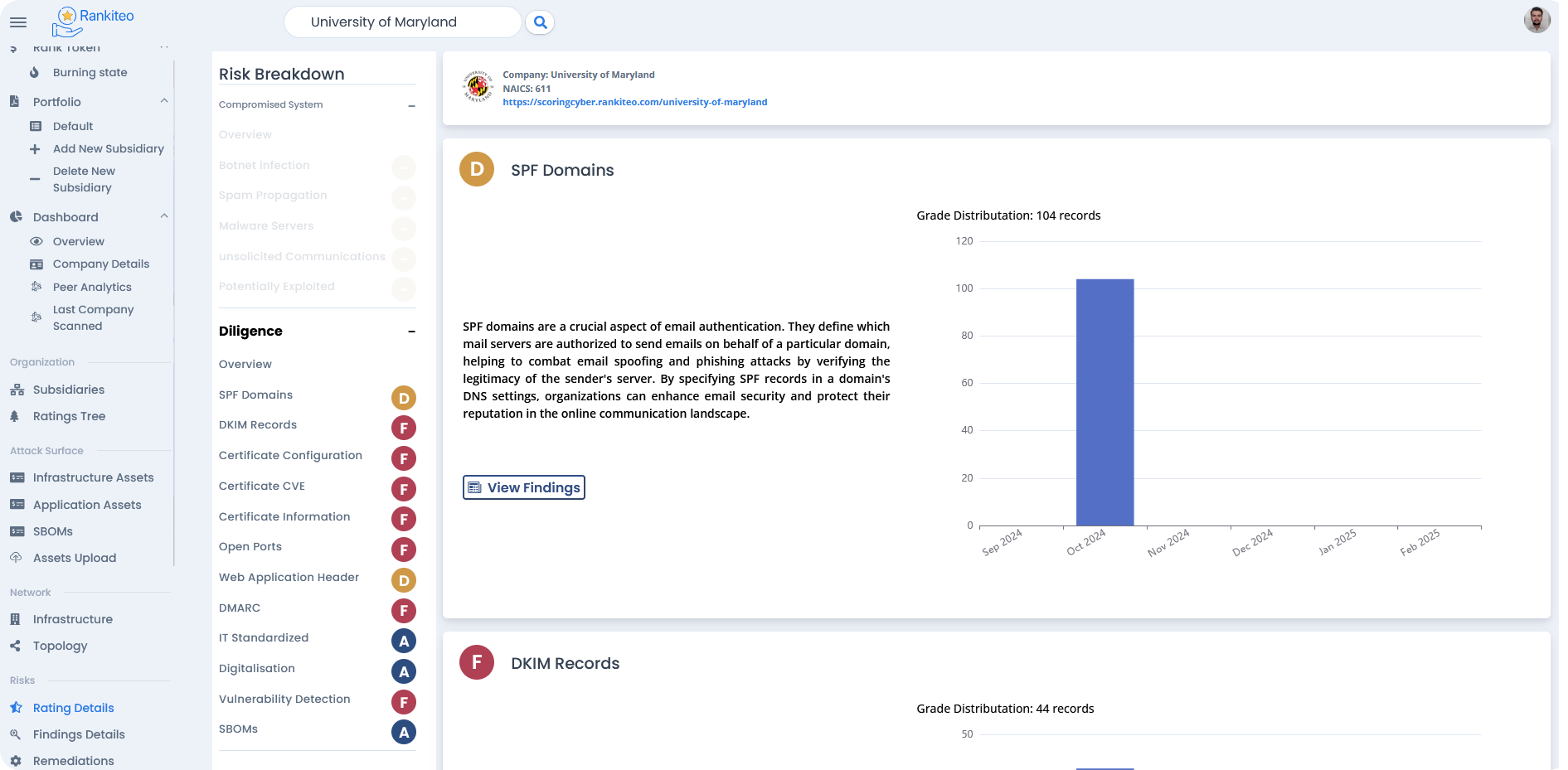1568x770 pixels.
Task: Open the scoringcyber.rankiteo.com university link
Action: coord(634,102)
